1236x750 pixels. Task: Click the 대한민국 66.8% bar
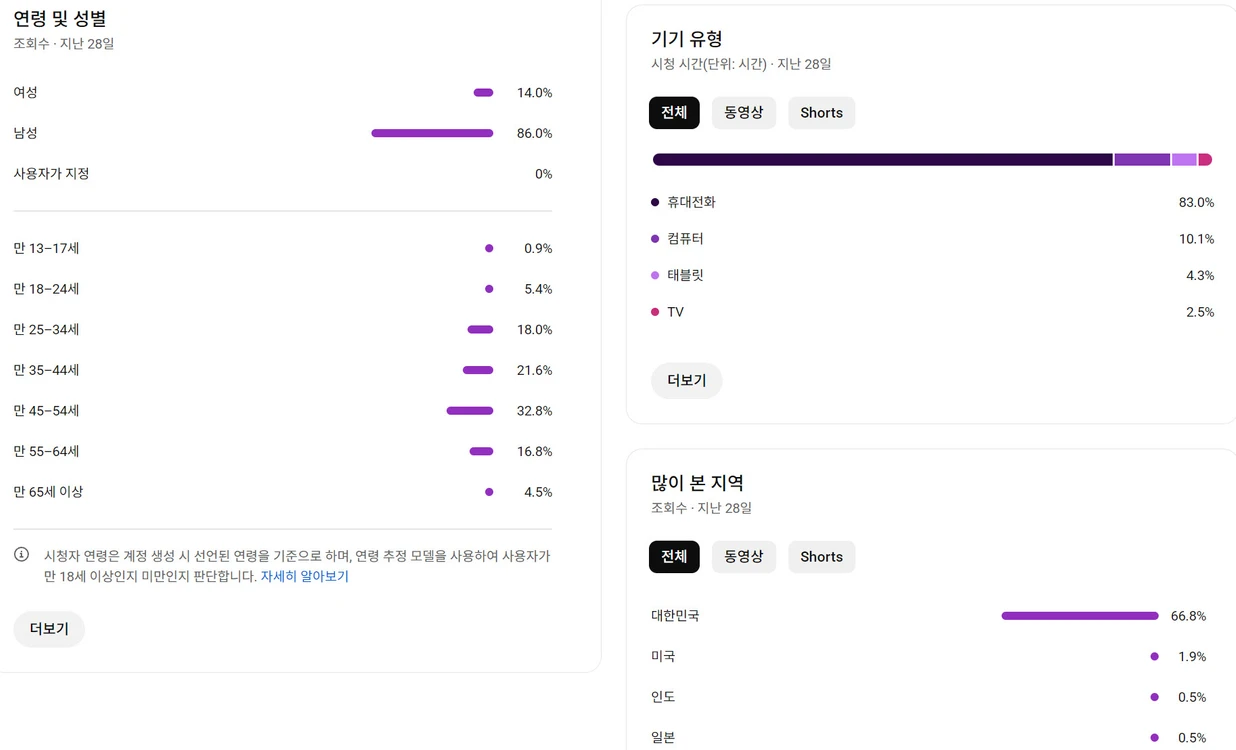[x=1080, y=616]
